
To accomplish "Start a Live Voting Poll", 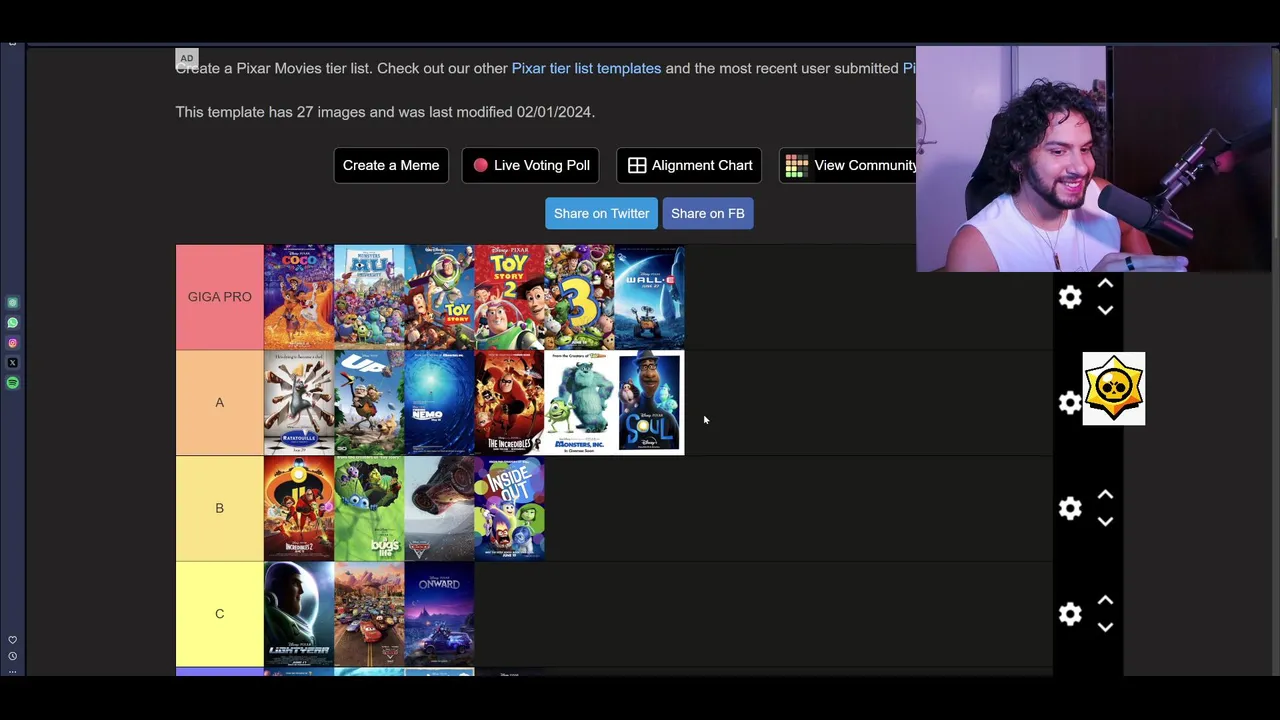I will [x=531, y=165].
